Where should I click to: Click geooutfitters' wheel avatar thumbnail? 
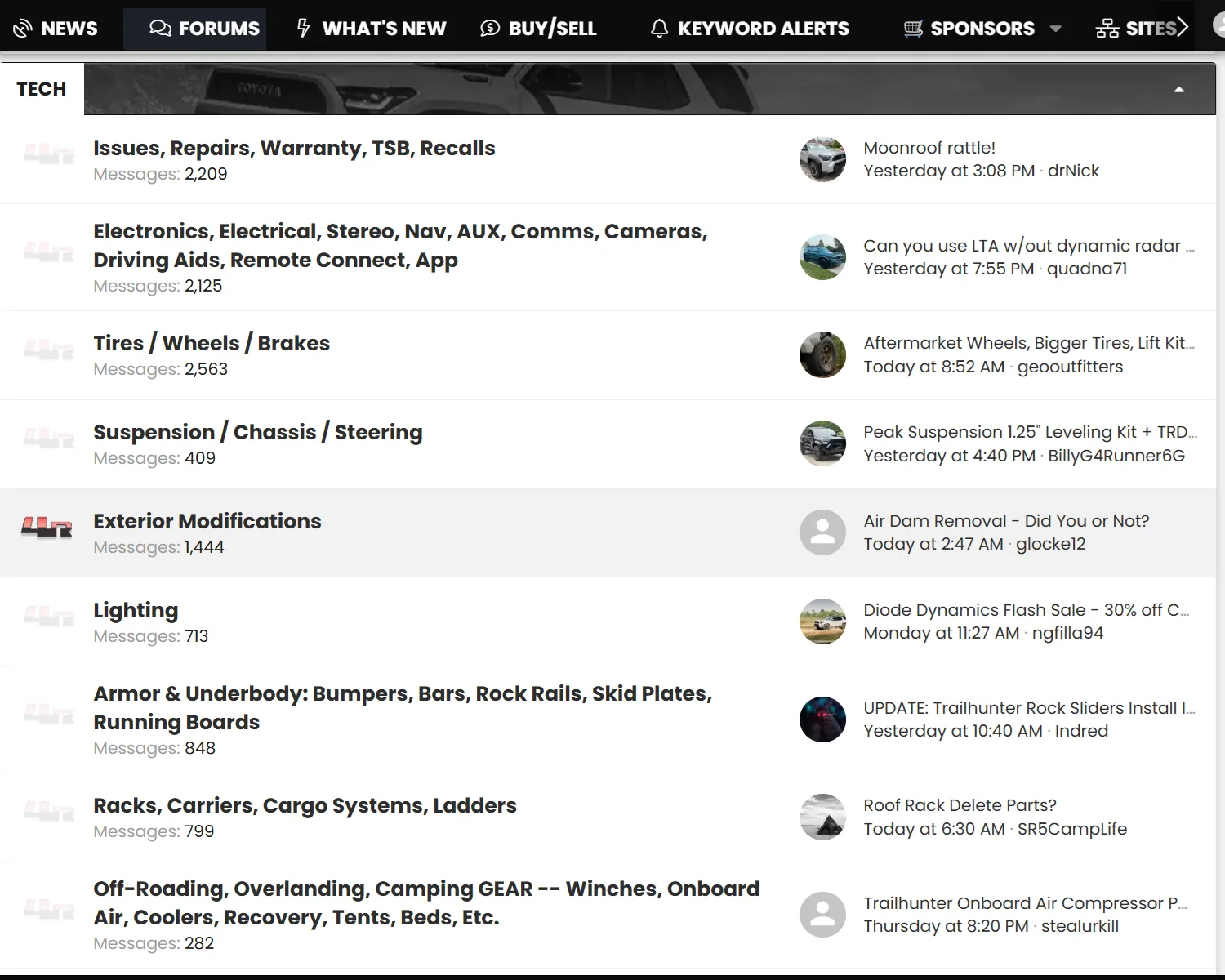click(x=822, y=355)
